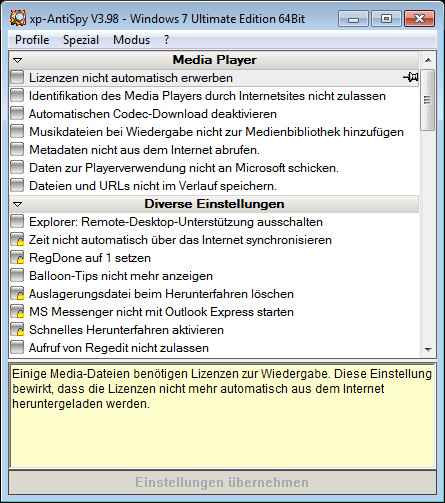Click the xp-AntiSpy app icon in title bar
Viewport: 445px width, 503px height.
click(x=18, y=18)
